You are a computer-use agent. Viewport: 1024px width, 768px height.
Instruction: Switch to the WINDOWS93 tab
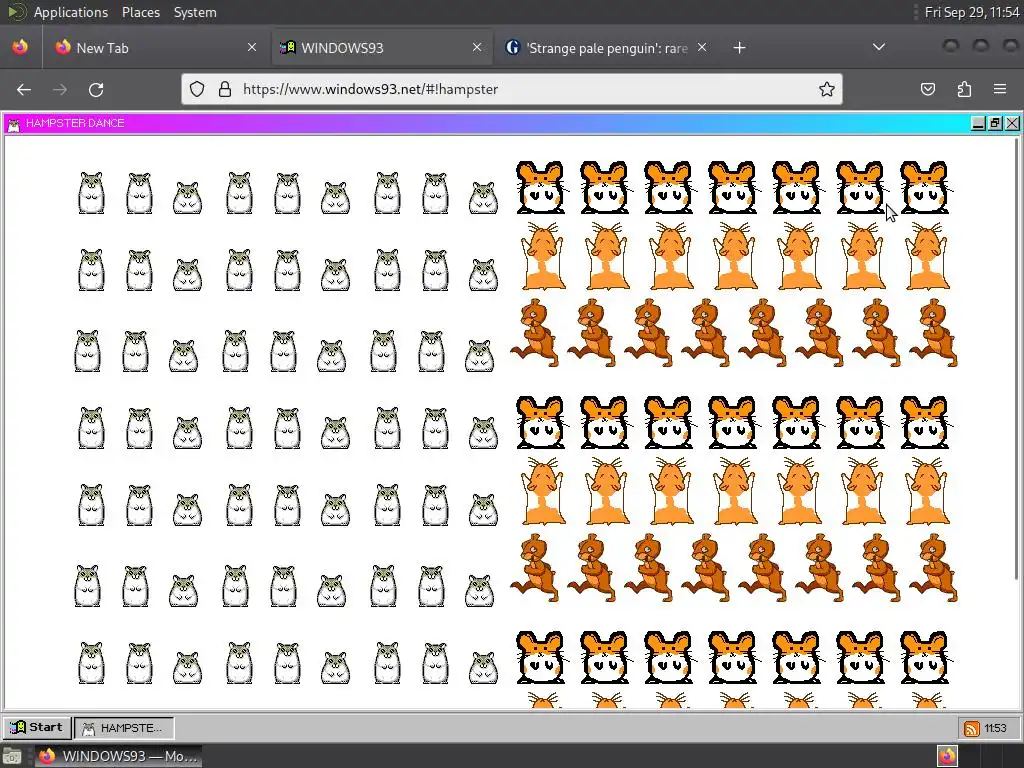pyautogui.click(x=381, y=47)
